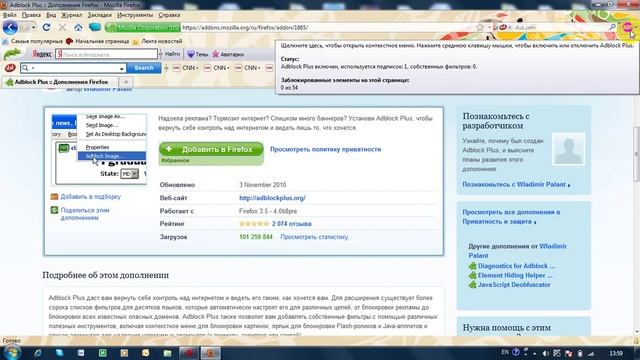Switch to the Firefox taskbar button
640x360 pixels.
click(211, 353)
